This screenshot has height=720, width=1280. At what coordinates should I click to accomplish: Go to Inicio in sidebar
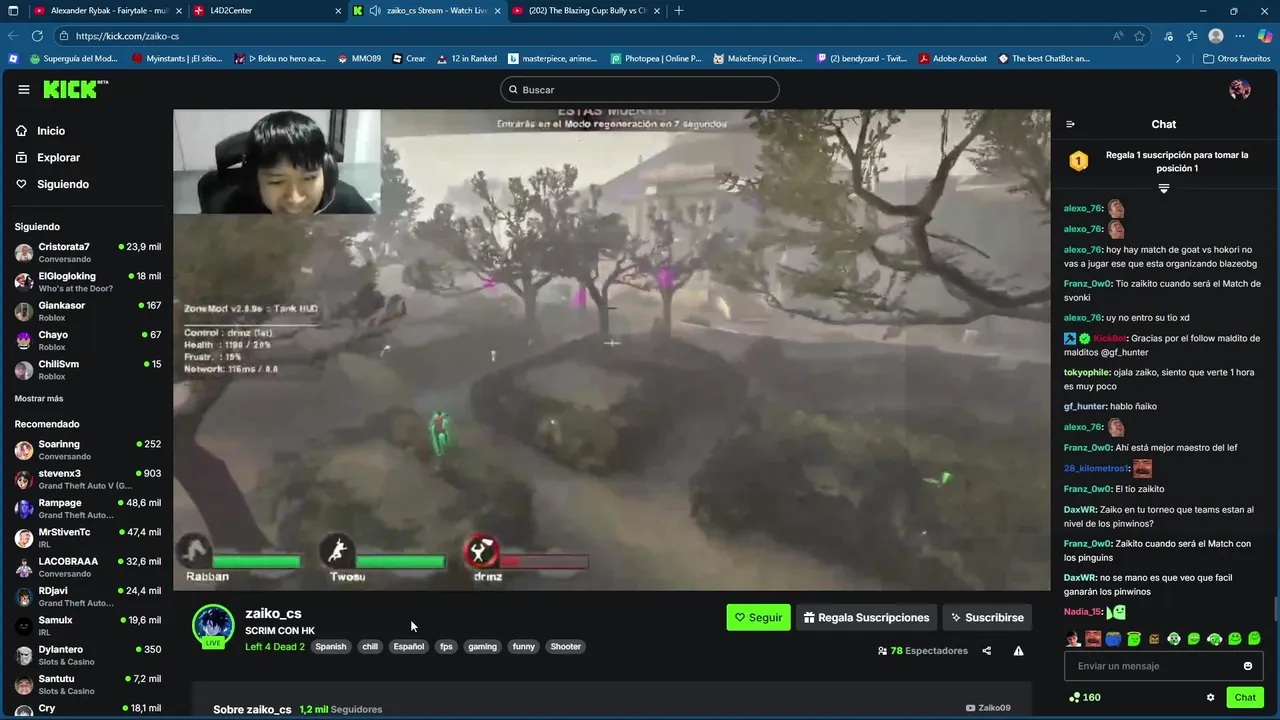click(42, 131)
